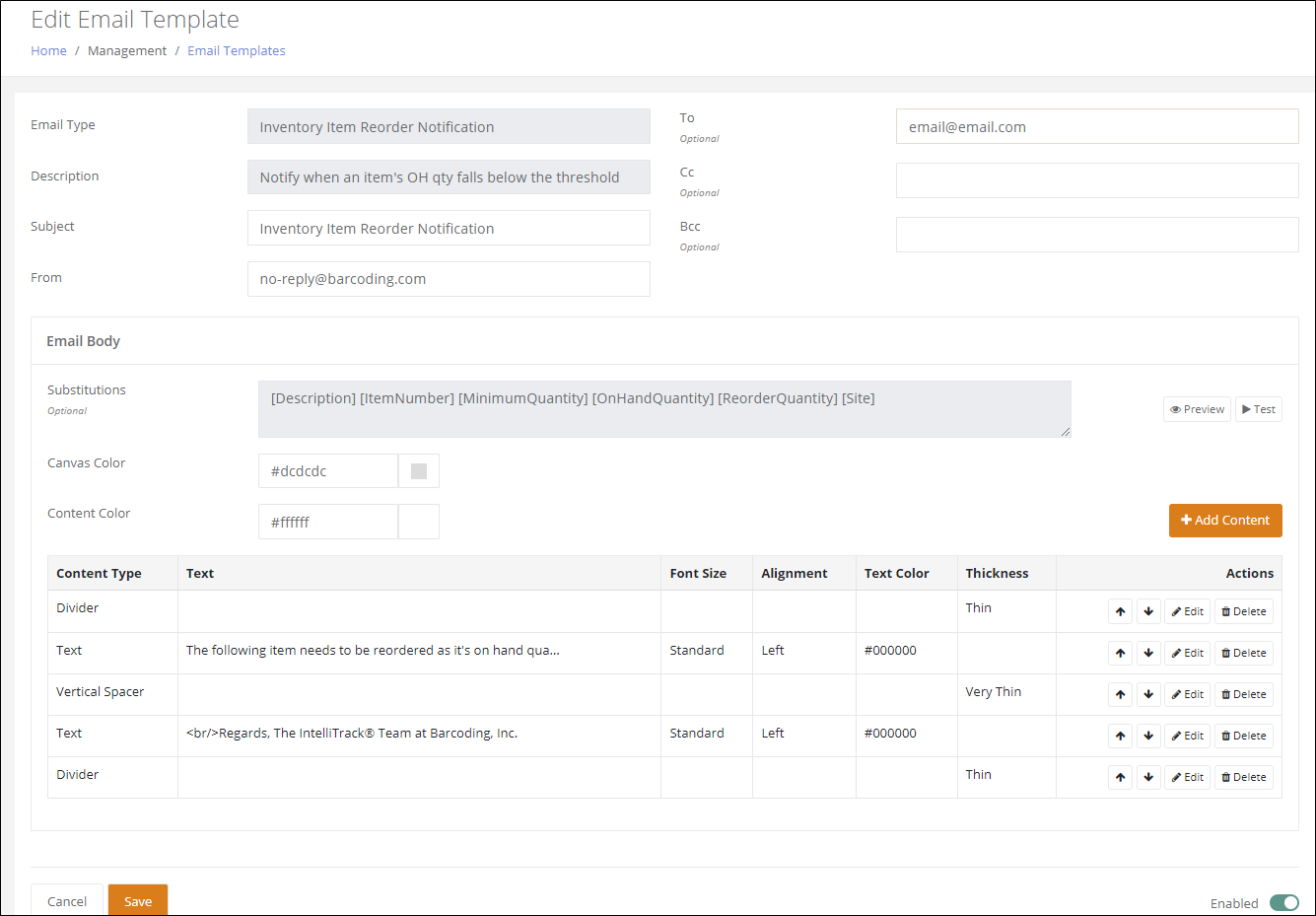
Task: Click the To recipient field
Action: (x=1097, y=126)
